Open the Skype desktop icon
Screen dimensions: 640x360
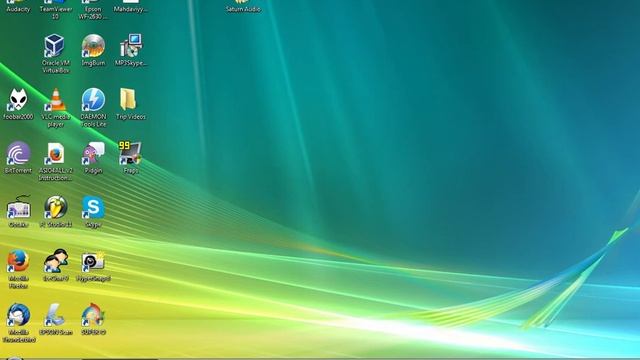coord(93,207)
